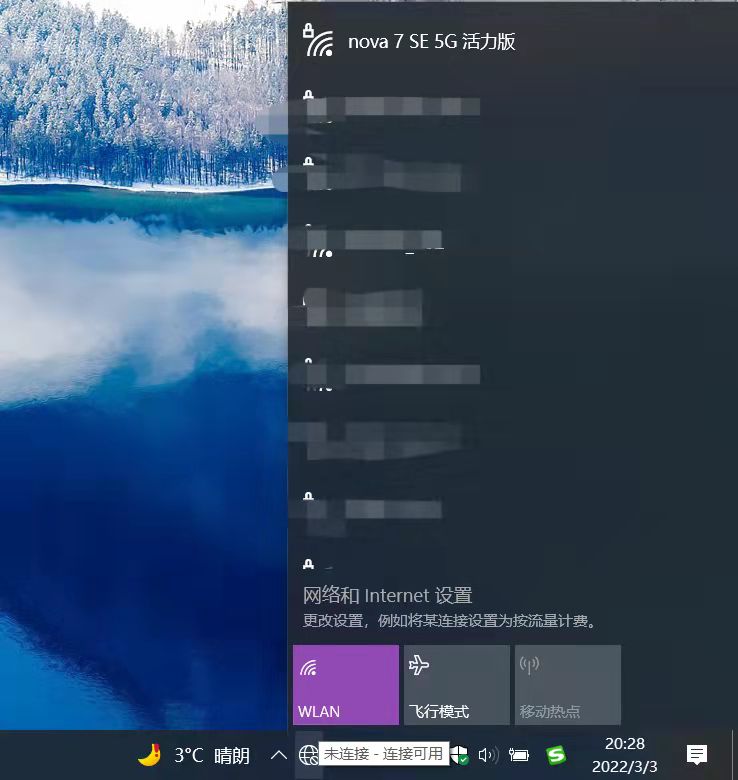Toggle the 飞行模式 airplane mode tile

(457, 685)
